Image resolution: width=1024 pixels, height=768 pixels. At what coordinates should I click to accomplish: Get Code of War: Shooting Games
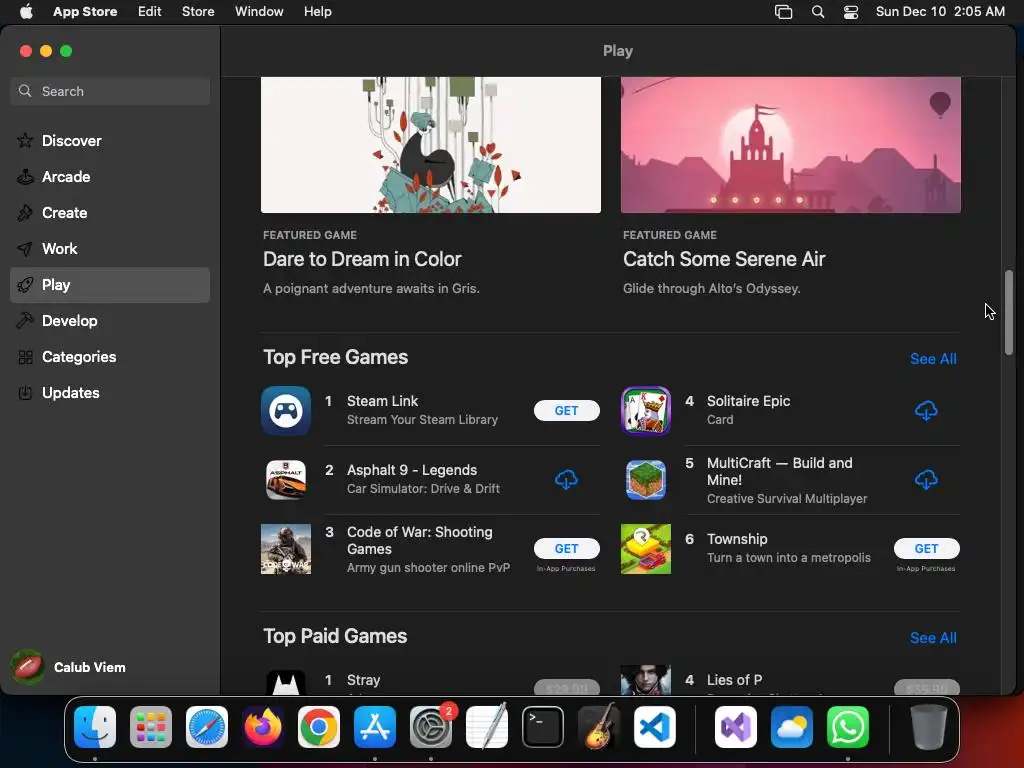pyautogui.click(x=566, y=549)
